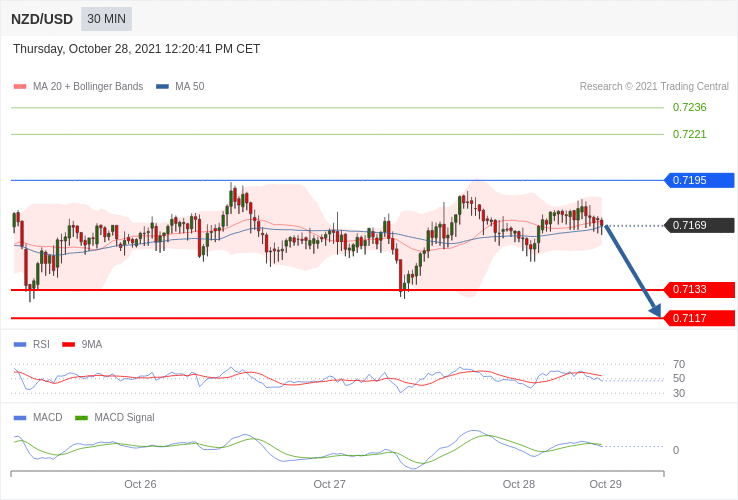Toggle the RSI legend label
738x500 pixels.
click(x=41, y=345)
